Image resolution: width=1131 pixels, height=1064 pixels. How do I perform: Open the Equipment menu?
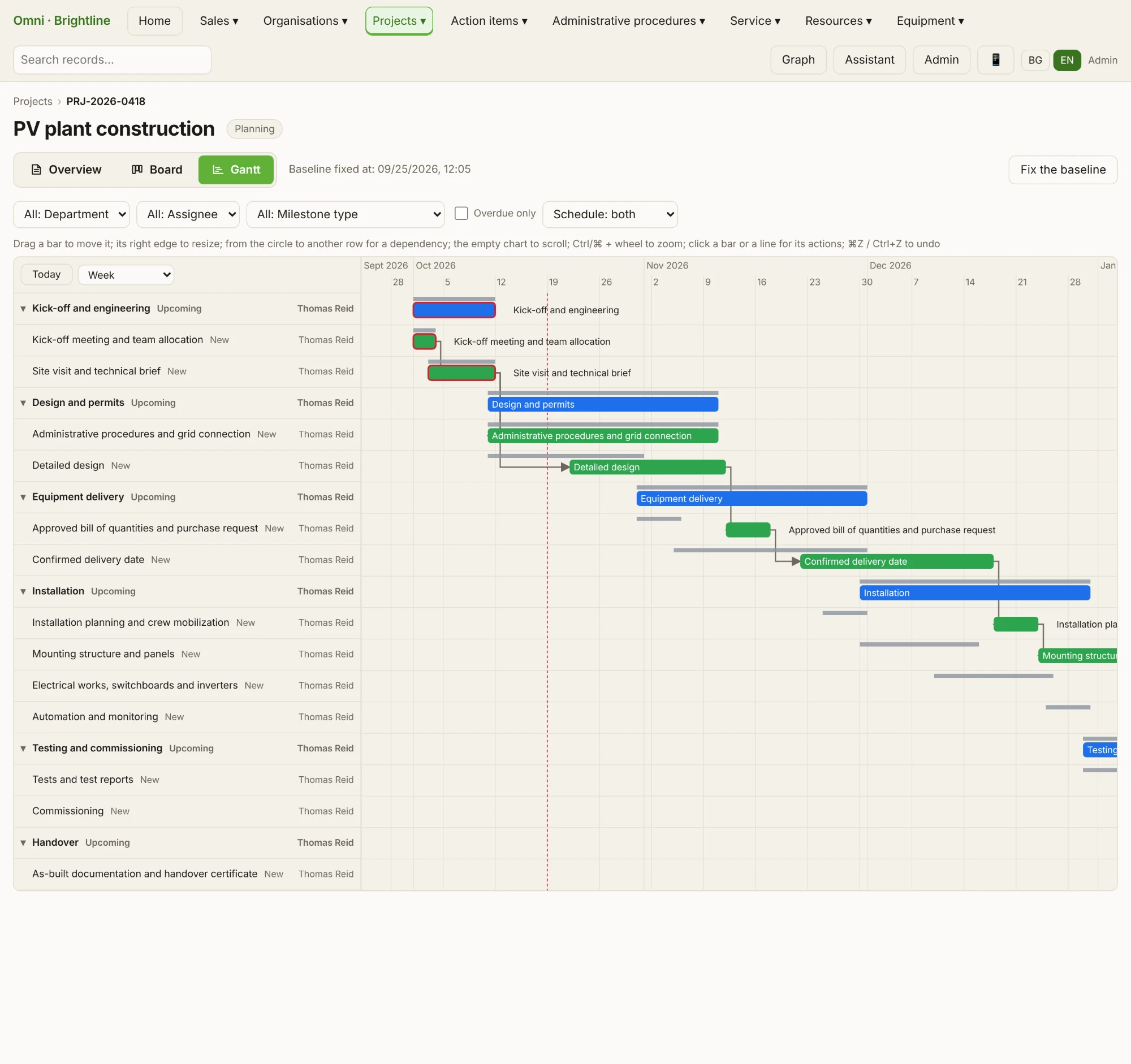coord(930,21)
